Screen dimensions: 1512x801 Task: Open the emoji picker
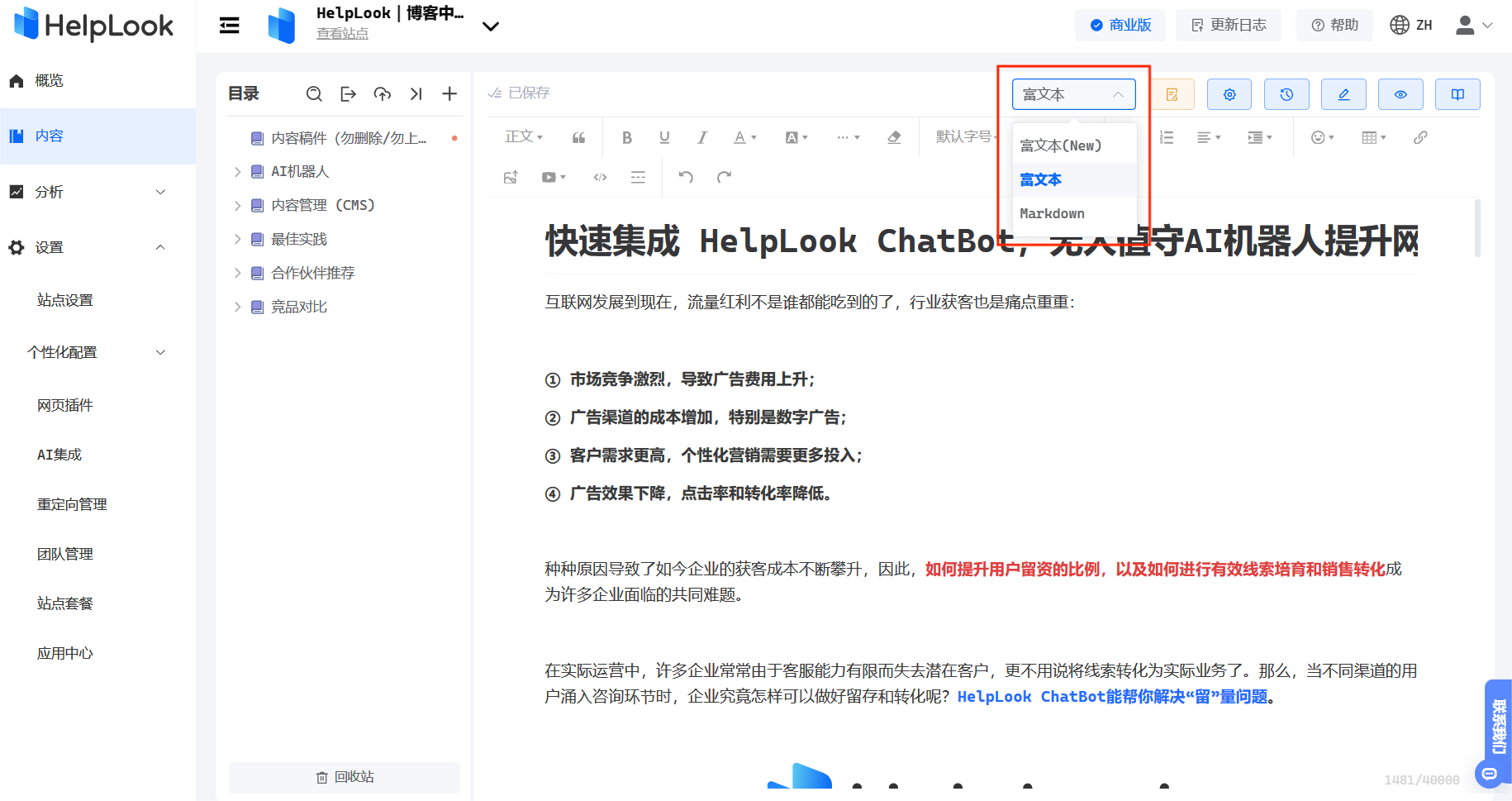(1323, 137)
